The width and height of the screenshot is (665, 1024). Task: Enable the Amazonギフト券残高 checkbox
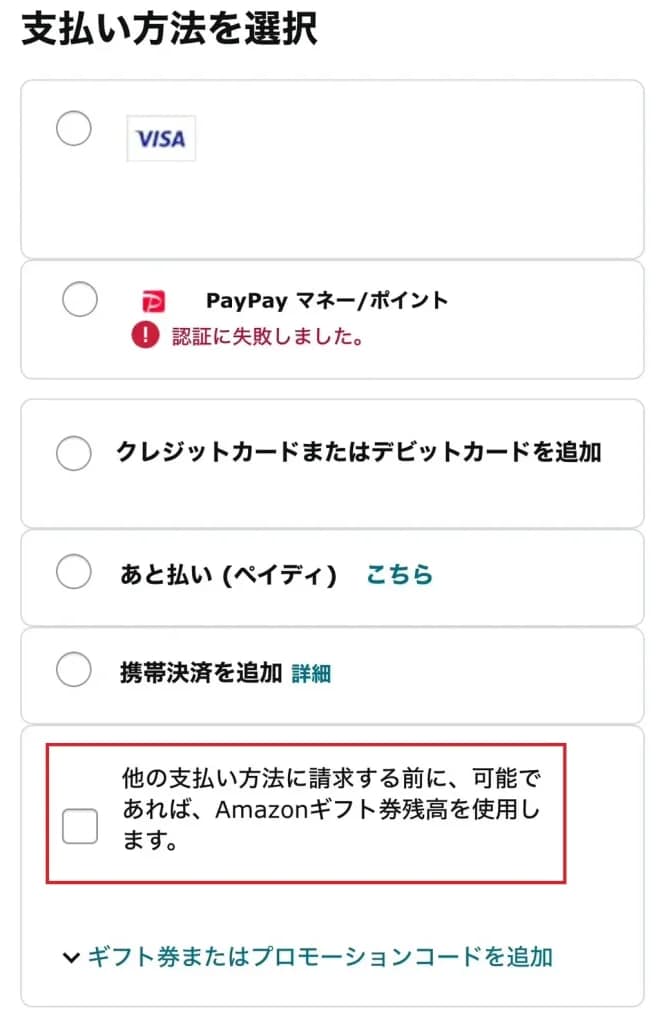tap(80, 827)
